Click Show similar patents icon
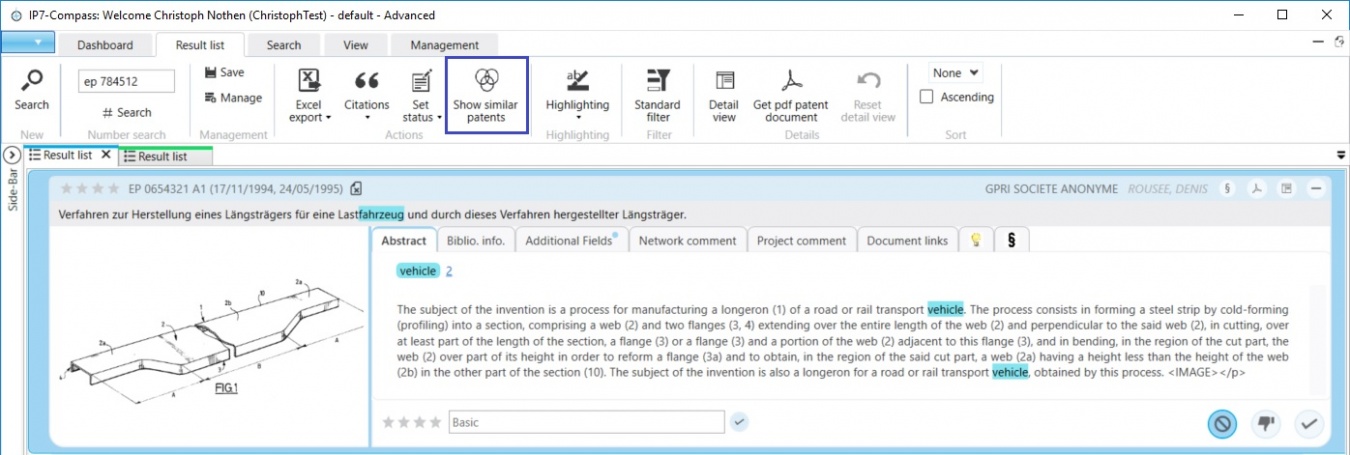This screenshot has width=1350, height=455. [x=486, y=81]
